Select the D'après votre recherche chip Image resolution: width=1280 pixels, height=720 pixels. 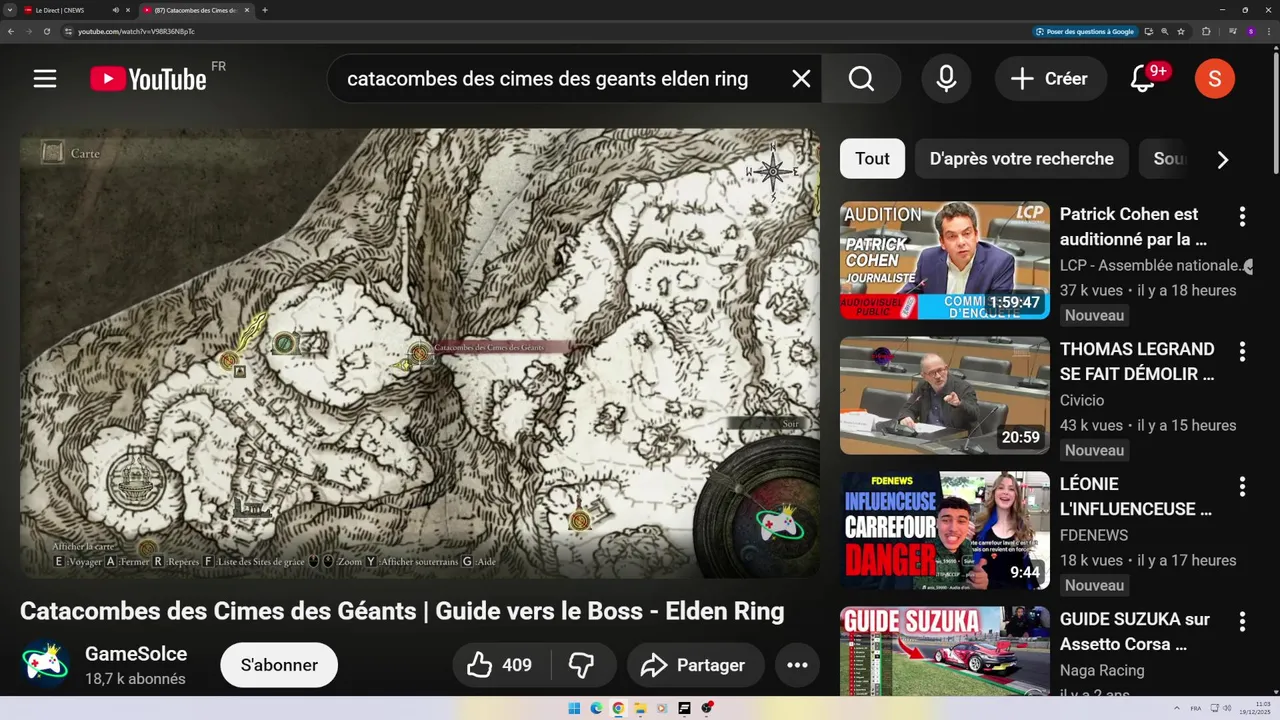pyautogui.click(x=1021, y=159)
